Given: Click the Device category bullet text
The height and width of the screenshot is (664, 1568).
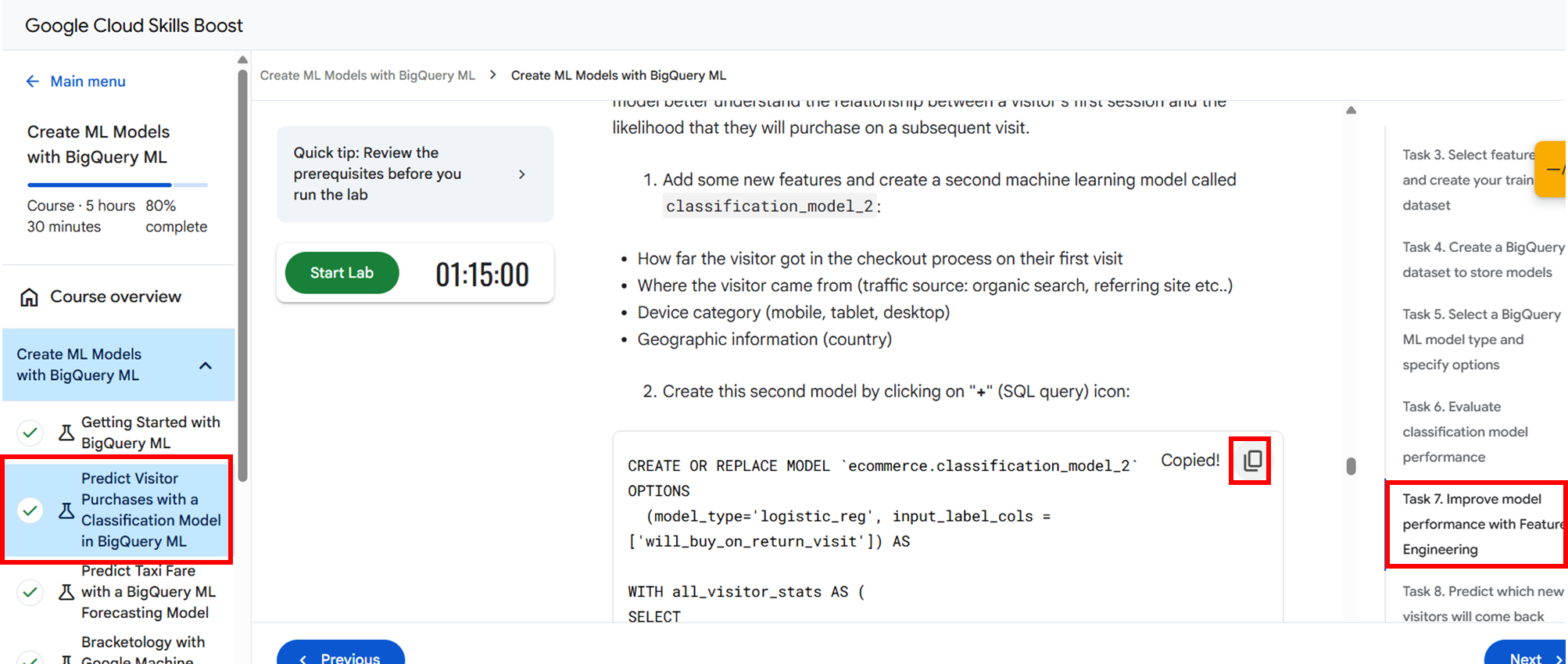Looking at the screenshot, I should pyautogui.click(x=793, y=313).
